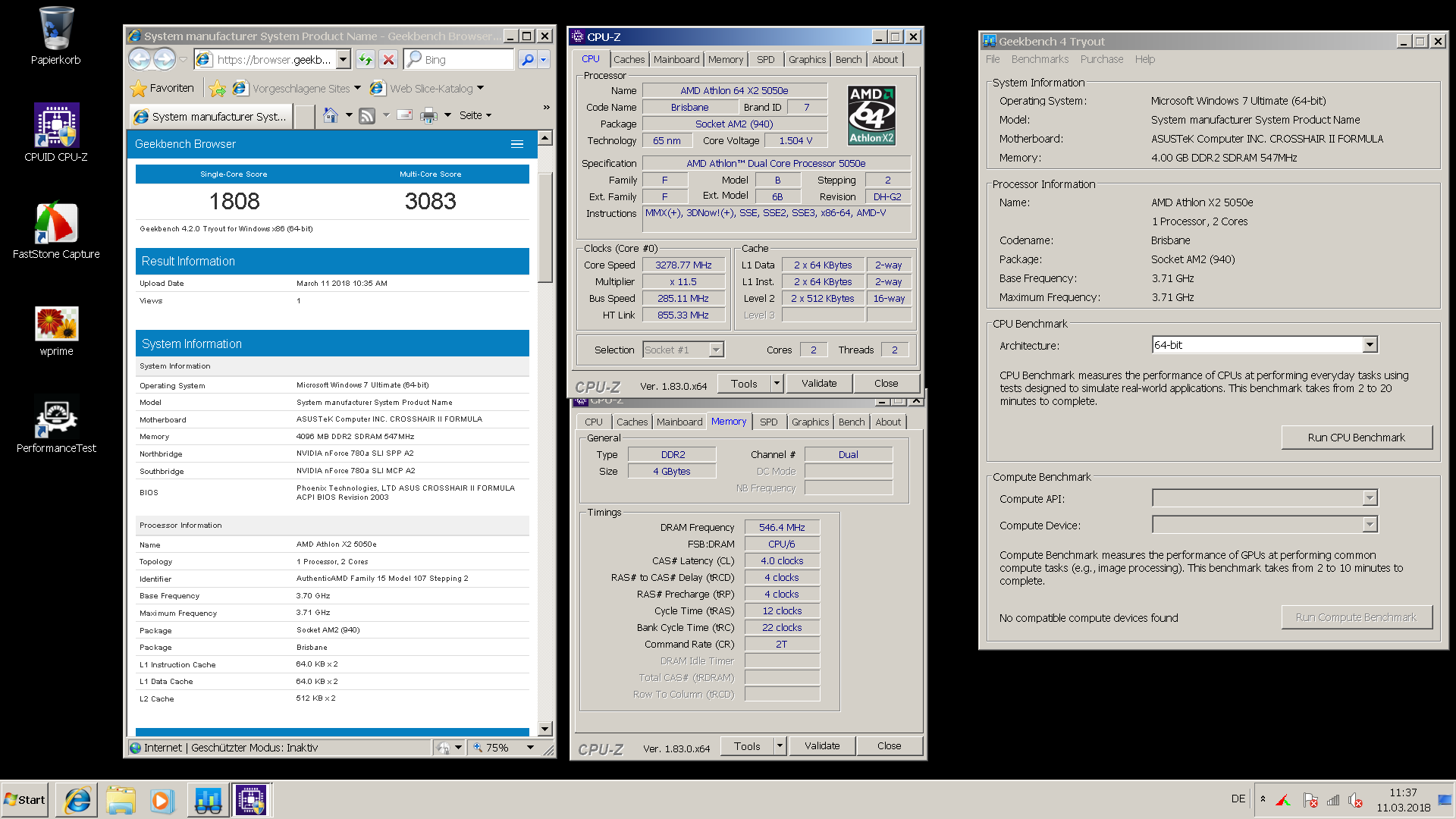Open the File menu in Geekbench 4

click(993, 59)
